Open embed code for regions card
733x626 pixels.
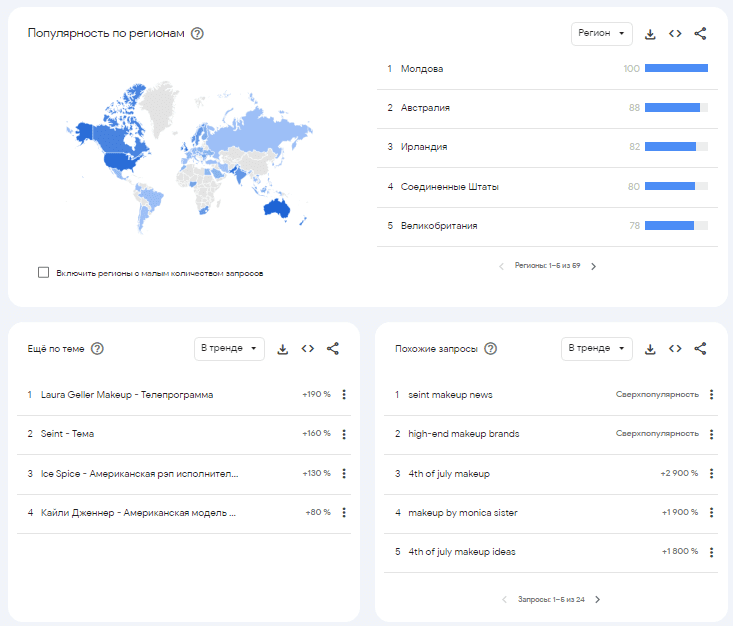point(675,34)
